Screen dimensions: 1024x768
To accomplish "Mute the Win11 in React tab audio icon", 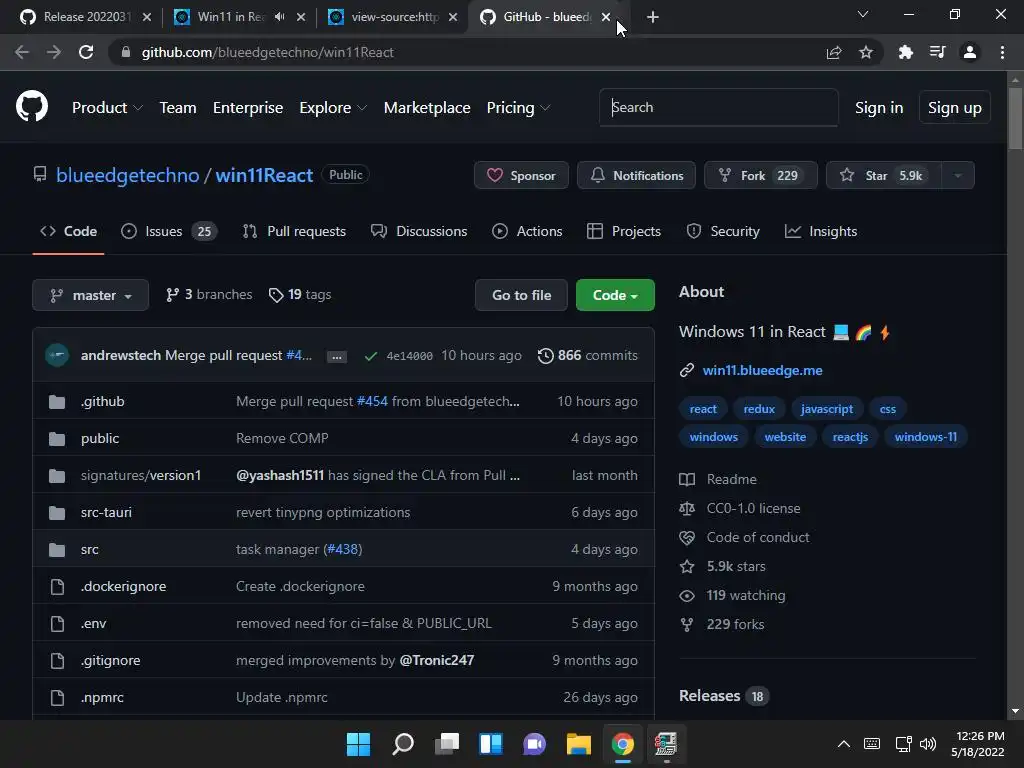I will pos(280,17).
